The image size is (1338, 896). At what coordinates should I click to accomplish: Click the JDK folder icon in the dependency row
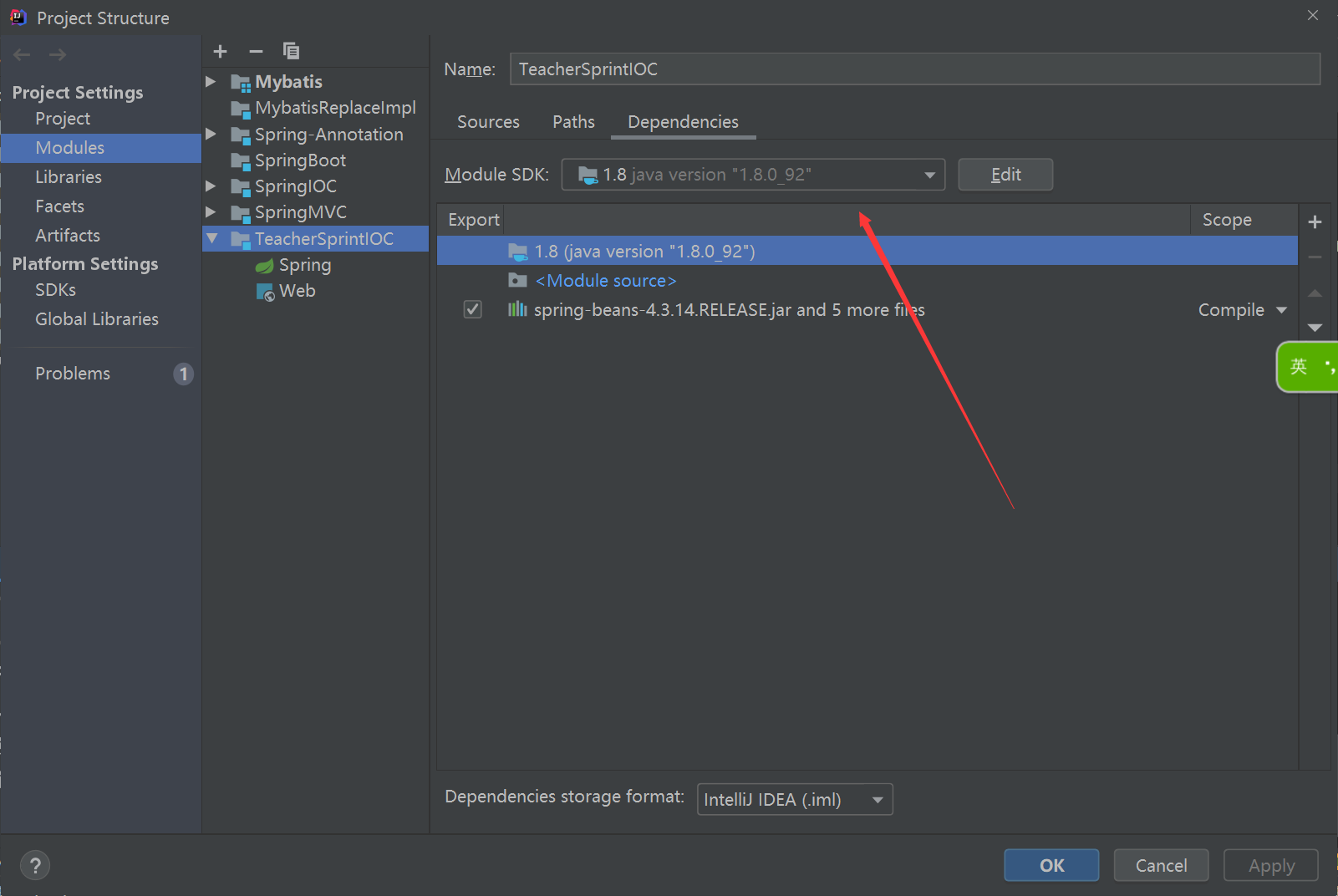[518, 252]
